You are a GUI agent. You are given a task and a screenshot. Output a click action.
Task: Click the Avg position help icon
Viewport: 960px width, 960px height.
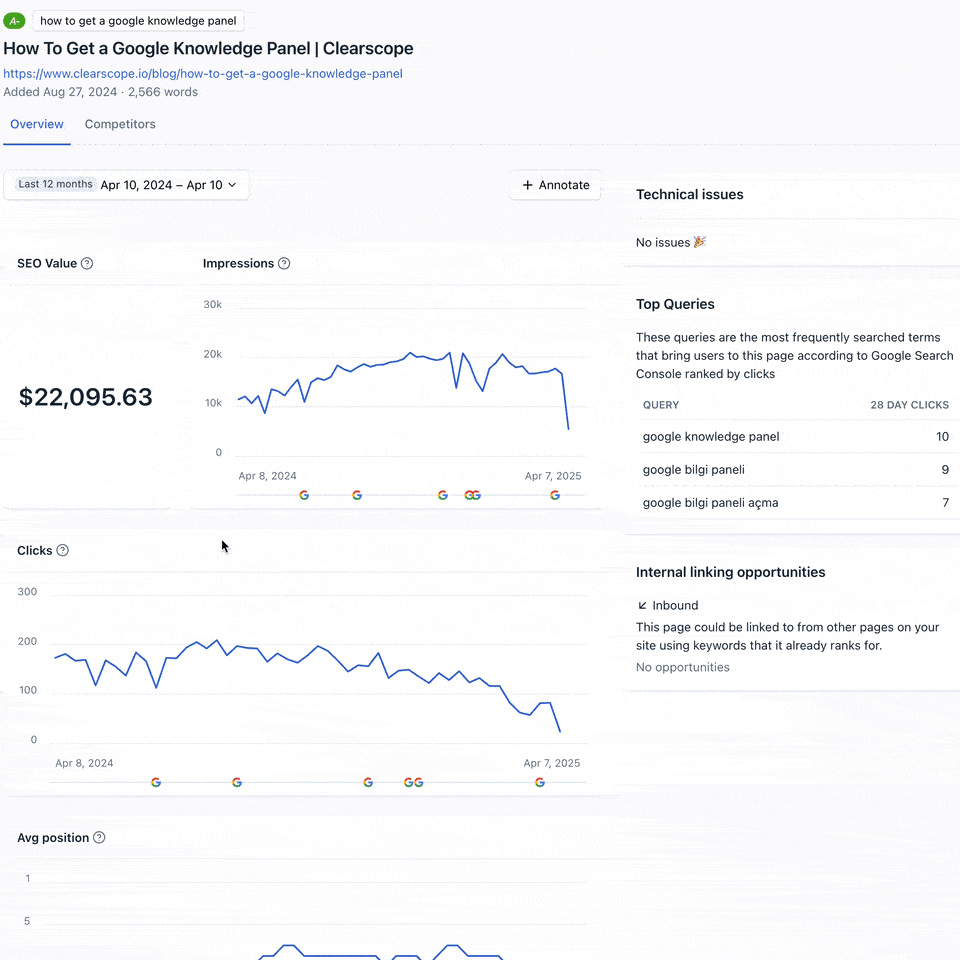pos(99,838)
